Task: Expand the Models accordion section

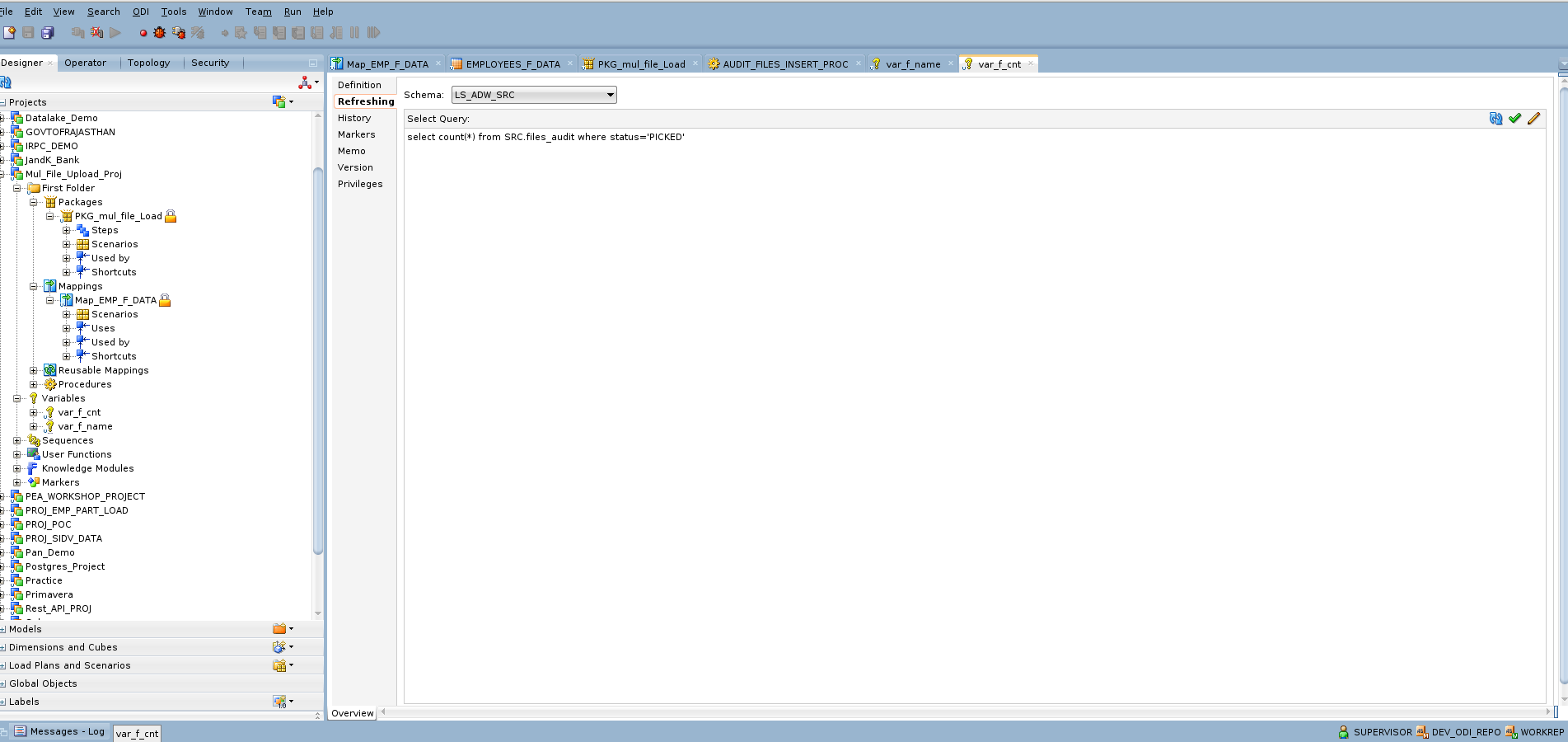Action: point(3,629)
